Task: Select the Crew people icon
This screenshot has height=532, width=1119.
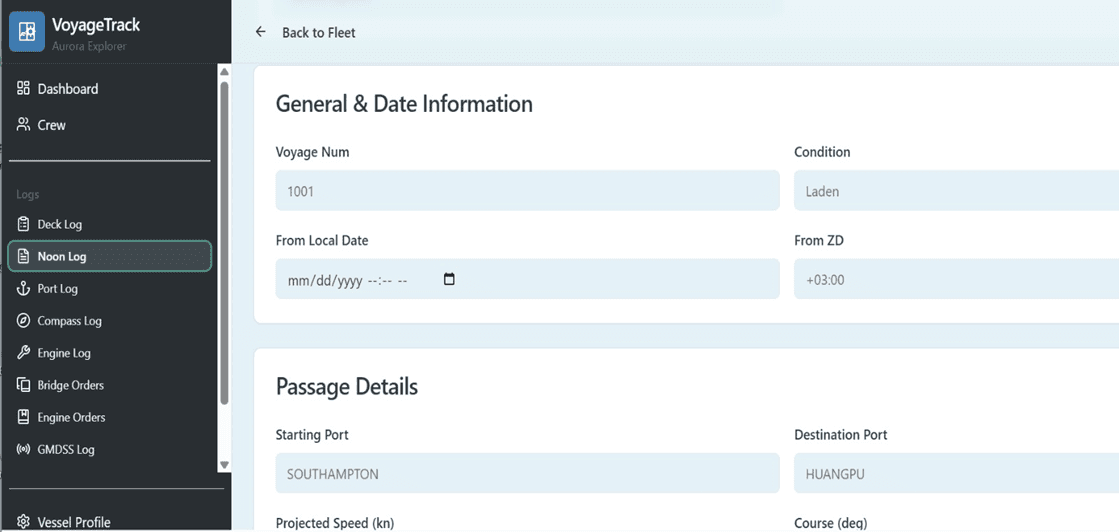Action: pos(23,125)
